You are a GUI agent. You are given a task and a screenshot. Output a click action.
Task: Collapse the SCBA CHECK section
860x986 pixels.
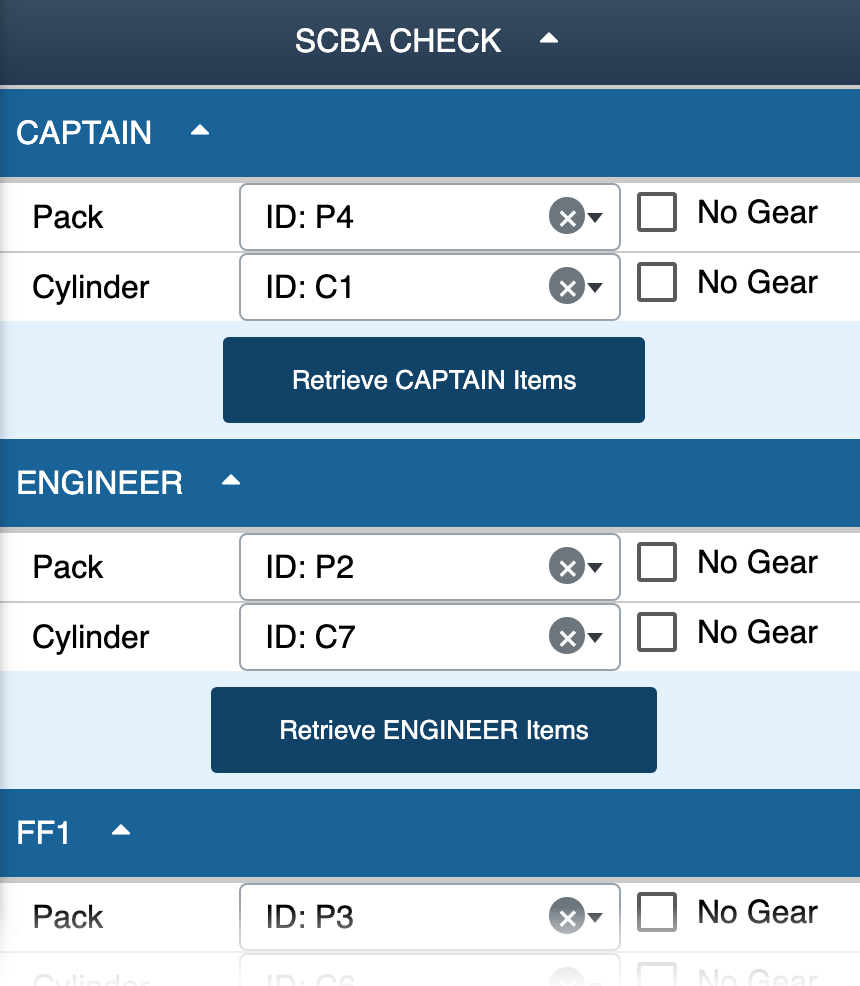(x=549, y=39)
